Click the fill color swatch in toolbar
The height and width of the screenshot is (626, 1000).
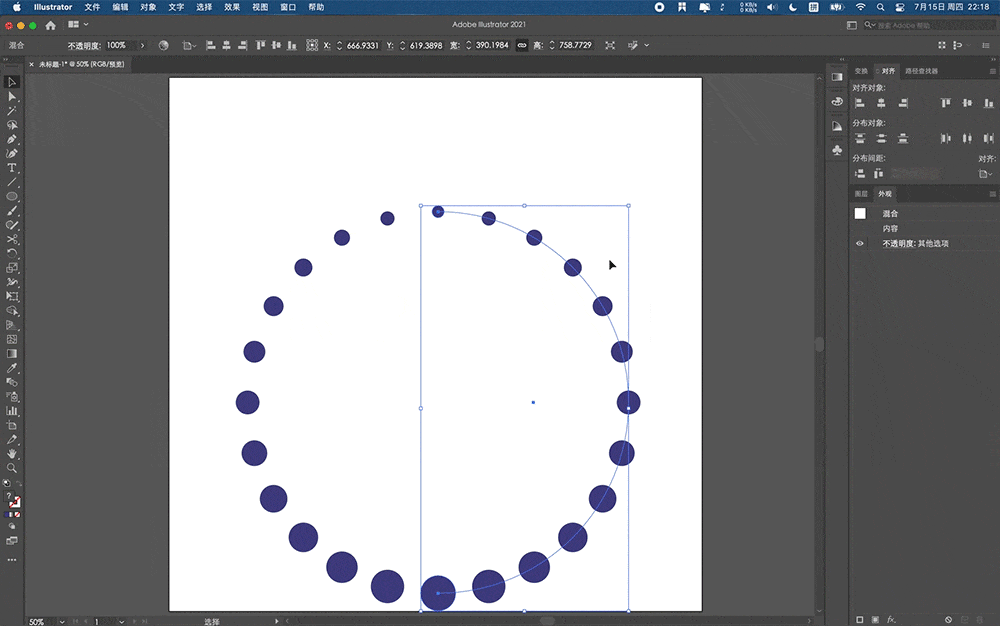(9, 496)
